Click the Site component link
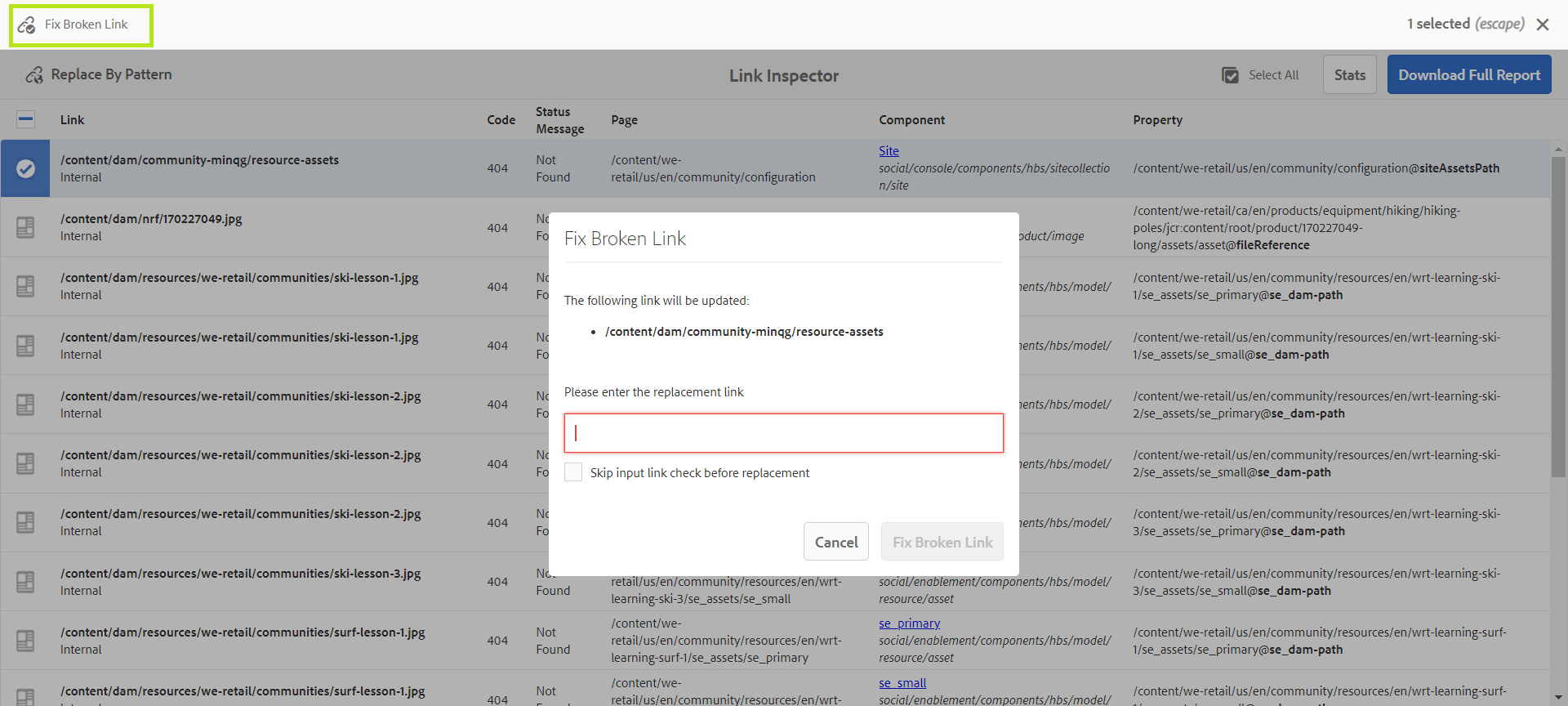The width and height of the screenshot is (1568, 706). pyautogui.click(x=889, y=150)
